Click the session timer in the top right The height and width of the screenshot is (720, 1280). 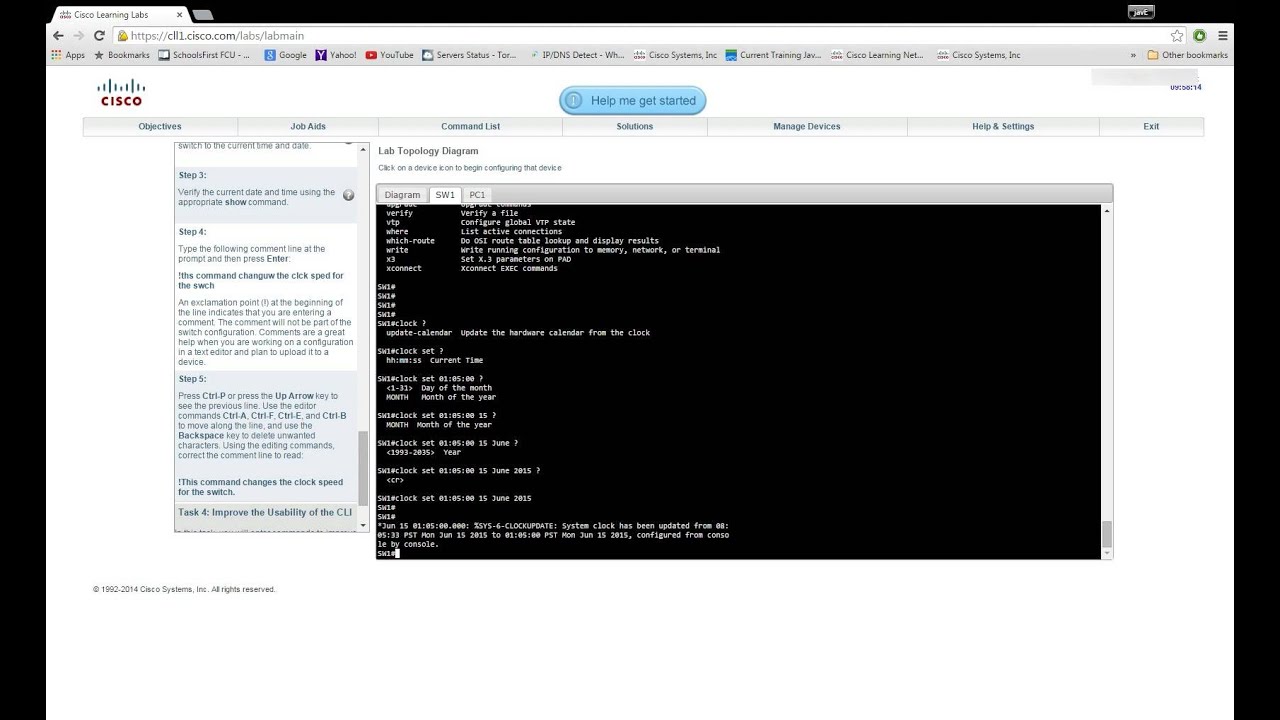click(1185, 88)
